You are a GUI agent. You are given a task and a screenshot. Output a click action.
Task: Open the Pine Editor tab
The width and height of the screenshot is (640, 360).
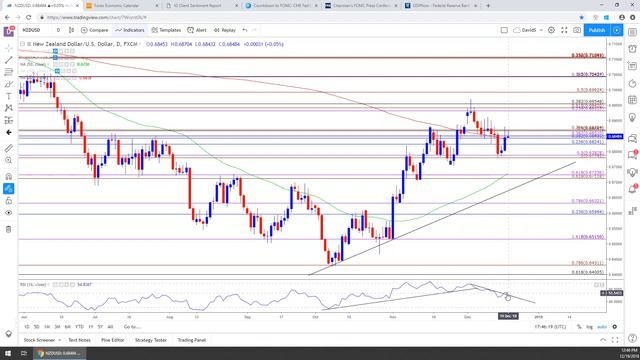point(112,340)
